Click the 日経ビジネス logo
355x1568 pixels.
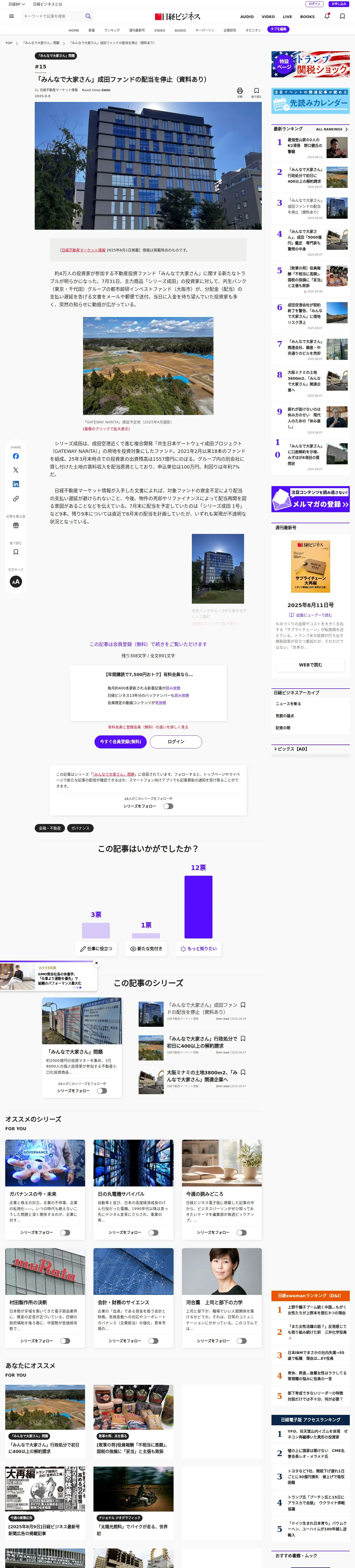point(177,16)
